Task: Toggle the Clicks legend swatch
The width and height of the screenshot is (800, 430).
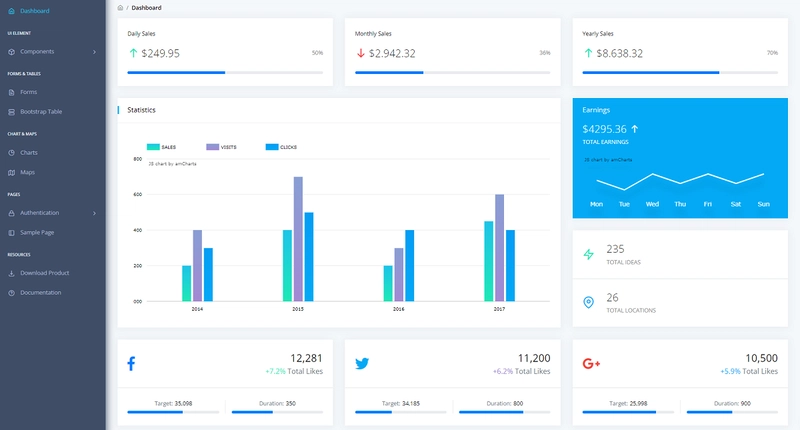Action: [272, 147]
